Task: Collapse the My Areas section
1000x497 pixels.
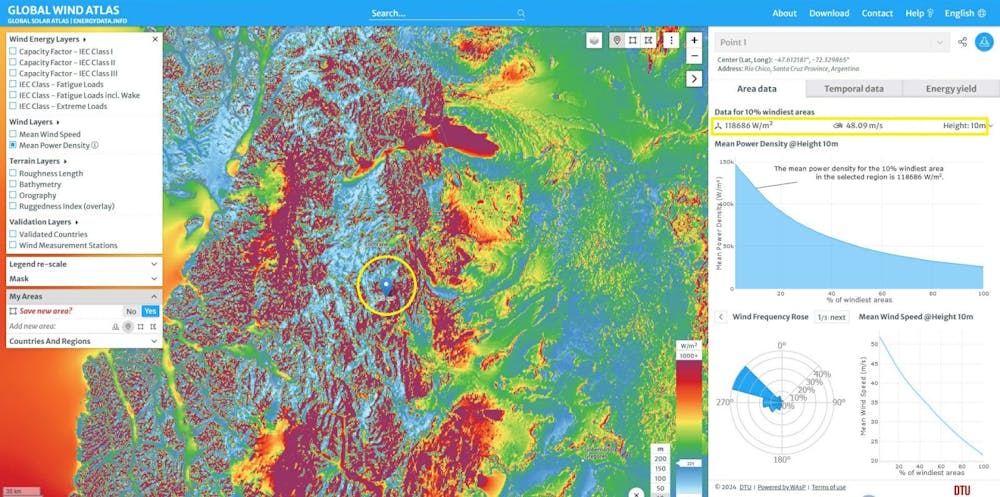Action: 84,297
